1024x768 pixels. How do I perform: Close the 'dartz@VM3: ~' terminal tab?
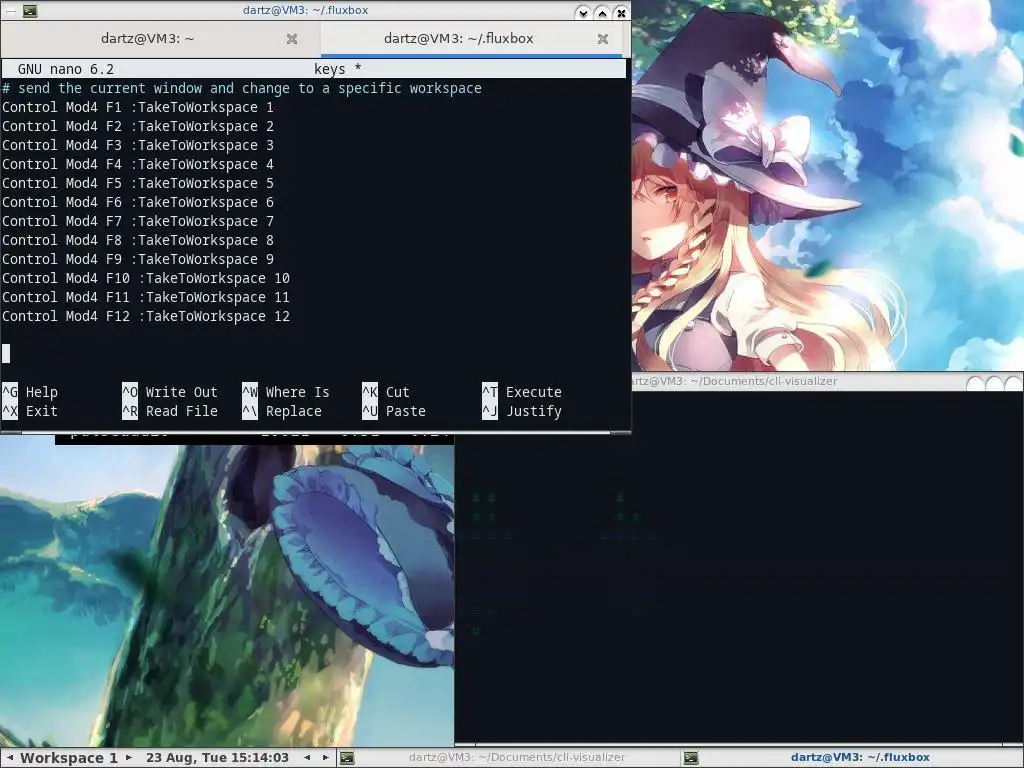(x=292, y=39)
